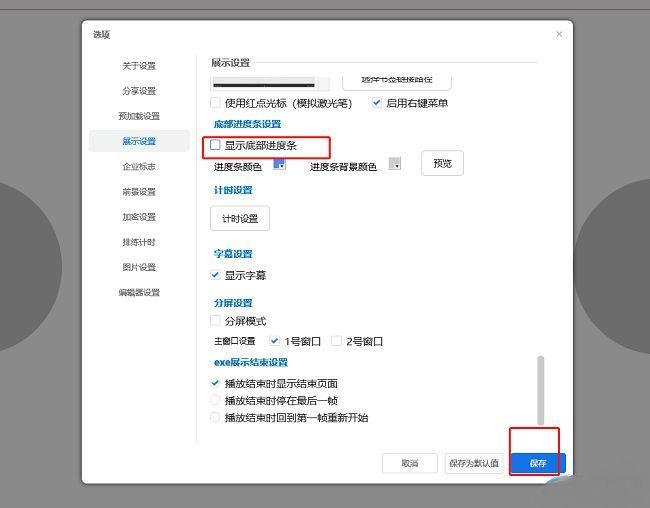Image resolution: width=650 pixels, height=508 pixels.
Task: Click 保存为默认值 button
Action: [x=474, y=463]
